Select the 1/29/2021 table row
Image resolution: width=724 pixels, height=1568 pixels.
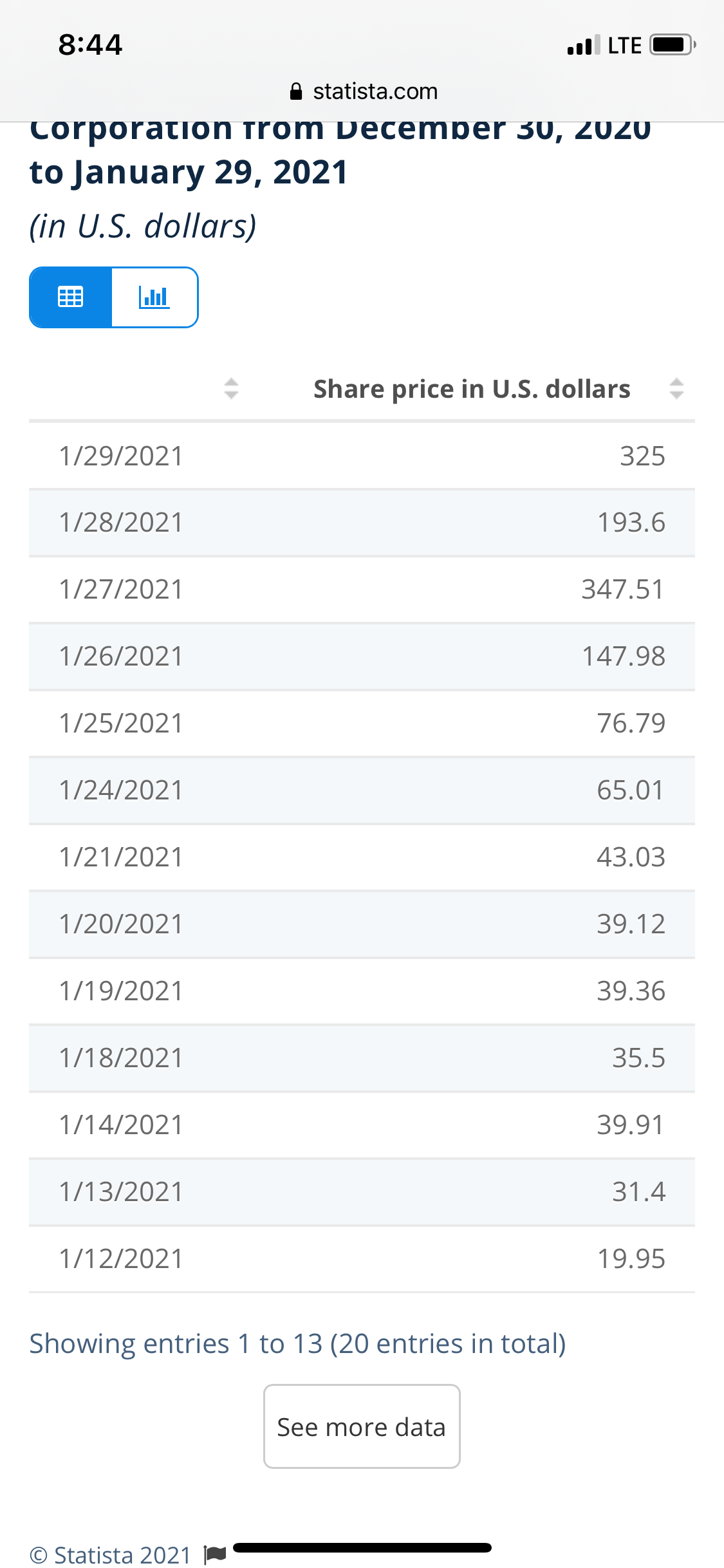pos(362,456)
